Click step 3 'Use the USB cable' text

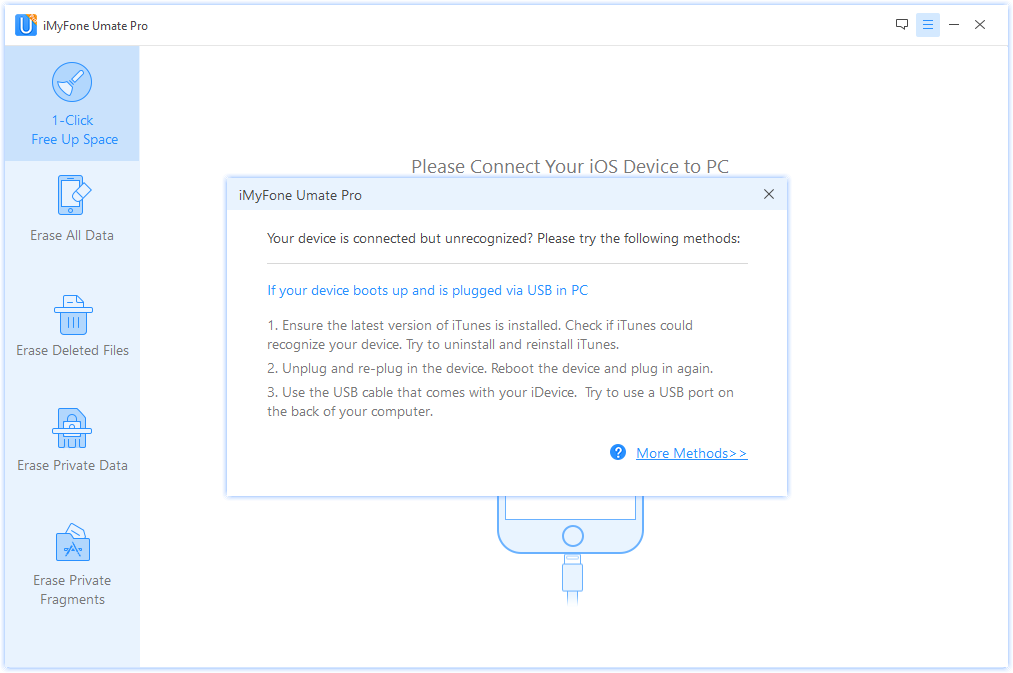click(x=501, y=402)
